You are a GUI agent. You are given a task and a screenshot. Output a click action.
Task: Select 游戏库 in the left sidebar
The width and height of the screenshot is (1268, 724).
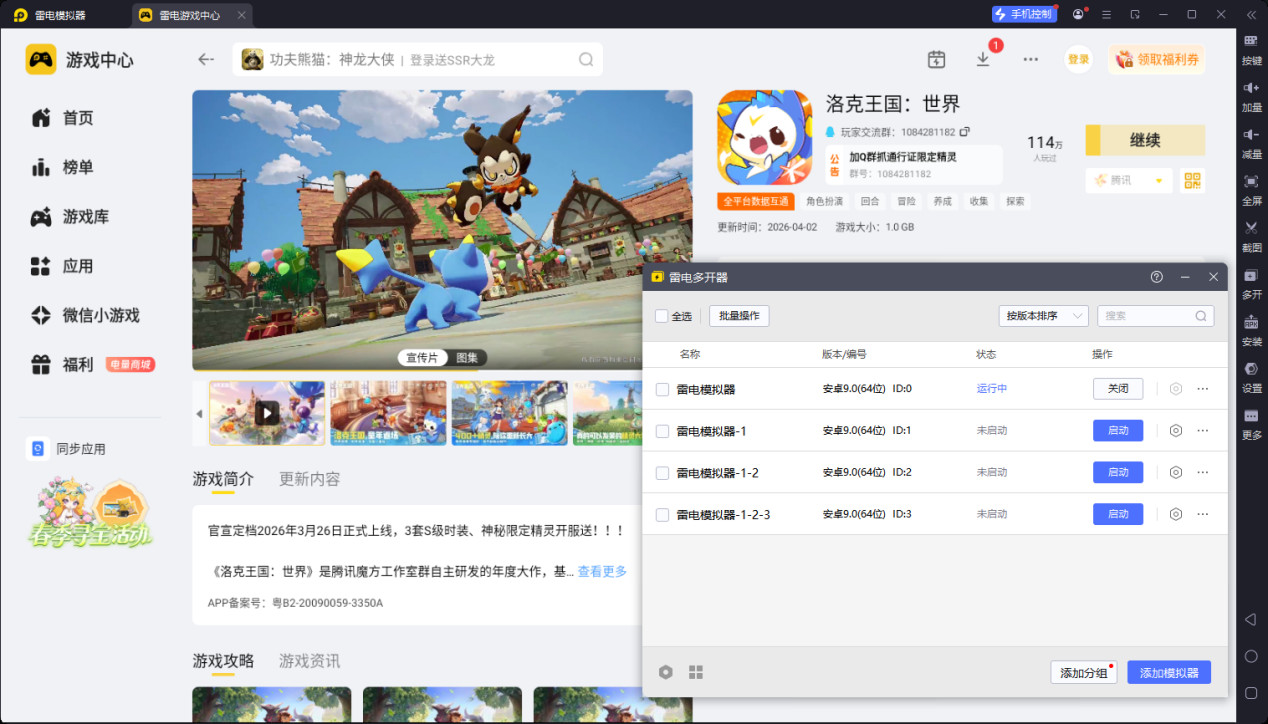click(x=84, y=216)
